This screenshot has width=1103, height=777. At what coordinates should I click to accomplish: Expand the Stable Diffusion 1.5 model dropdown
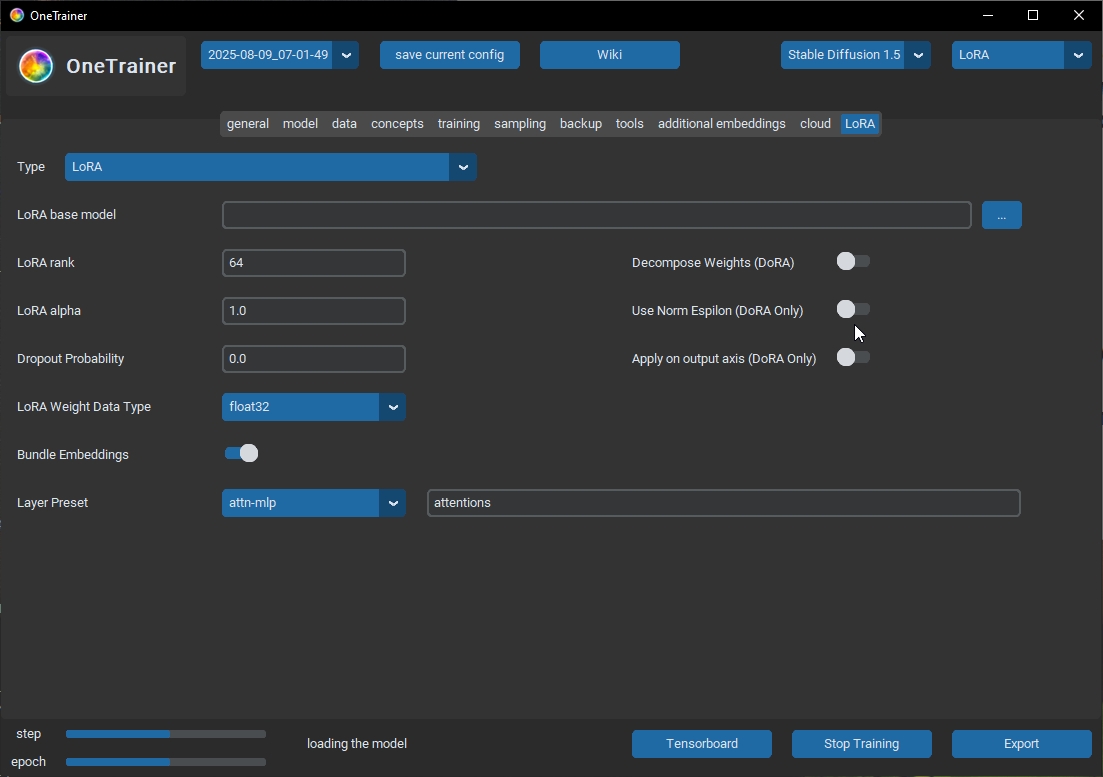click(x=855, y=55)
